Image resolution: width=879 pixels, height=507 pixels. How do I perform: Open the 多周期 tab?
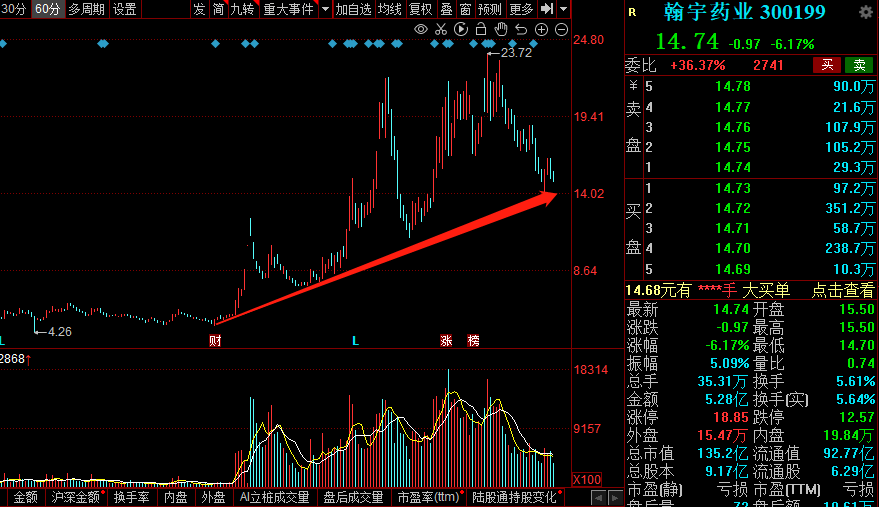click(86, 9)
